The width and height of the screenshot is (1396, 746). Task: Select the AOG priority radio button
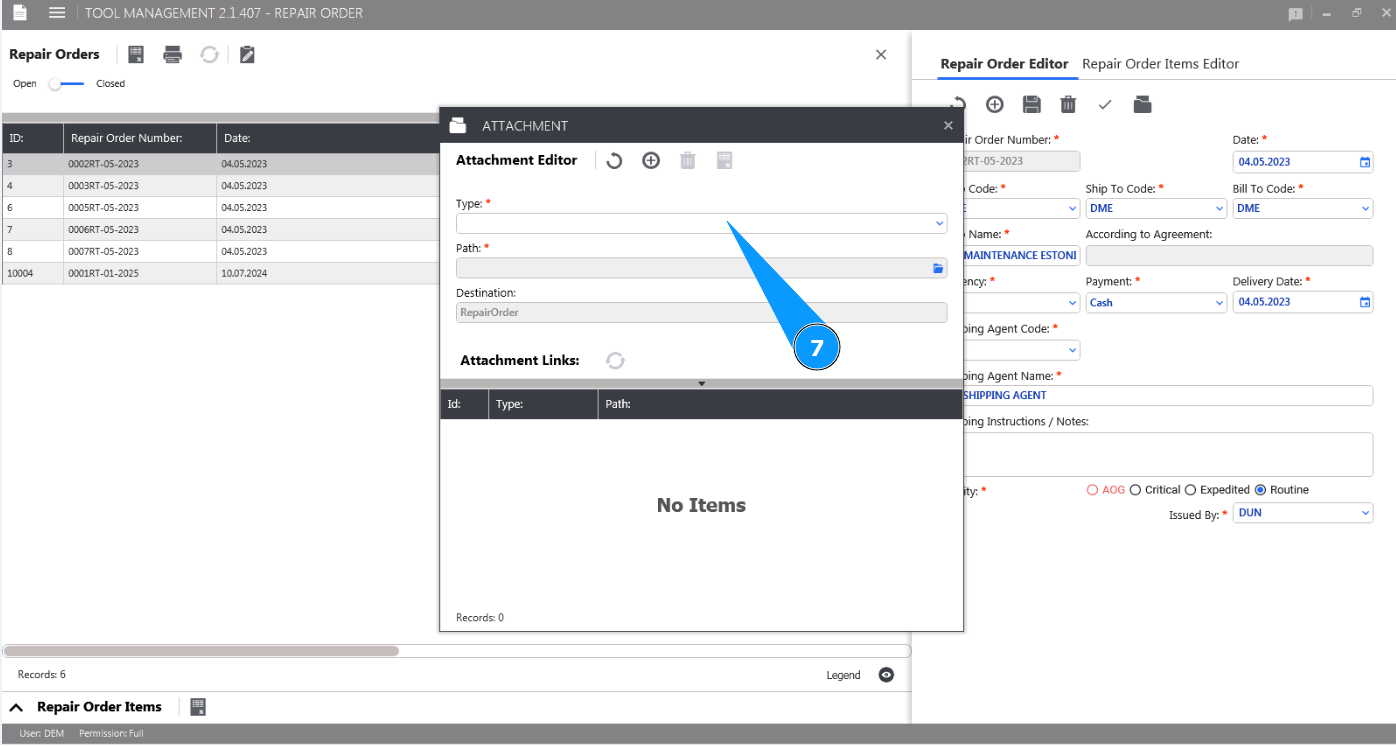(1092, 490)
